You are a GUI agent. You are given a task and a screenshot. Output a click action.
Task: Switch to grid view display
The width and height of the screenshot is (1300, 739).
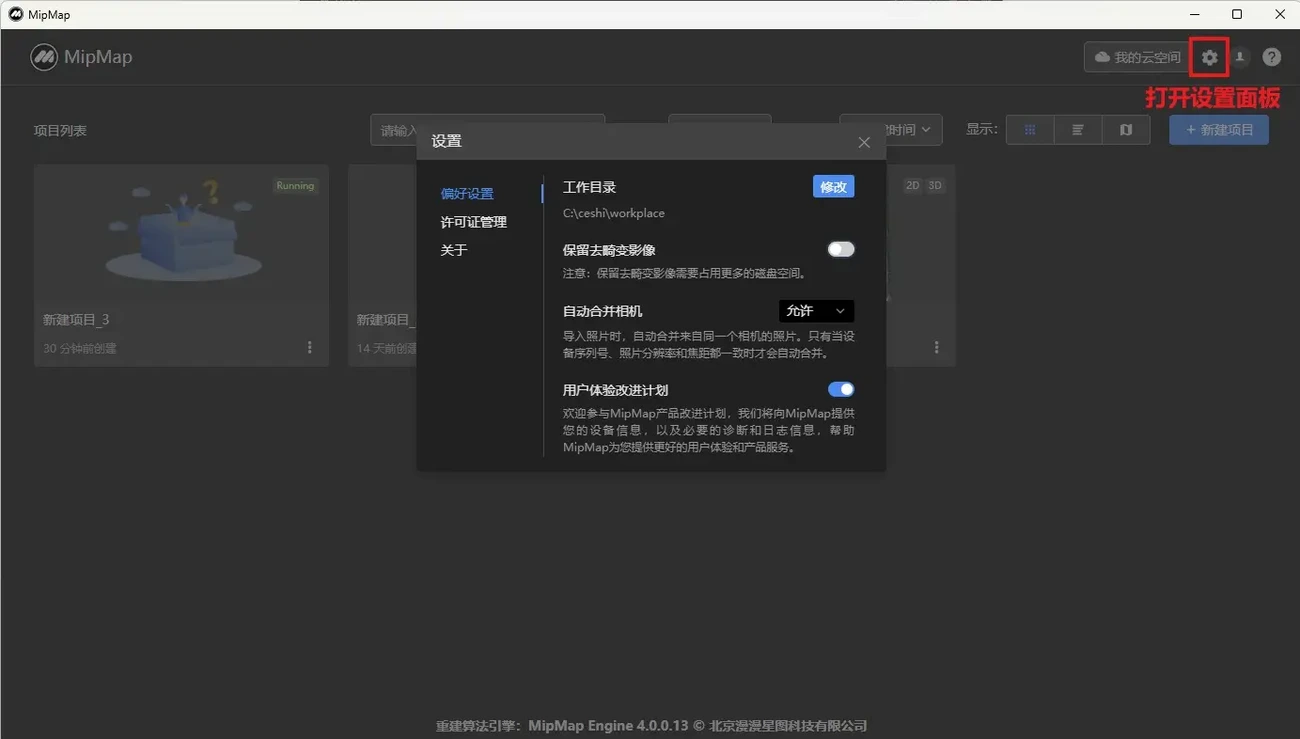1030,130
